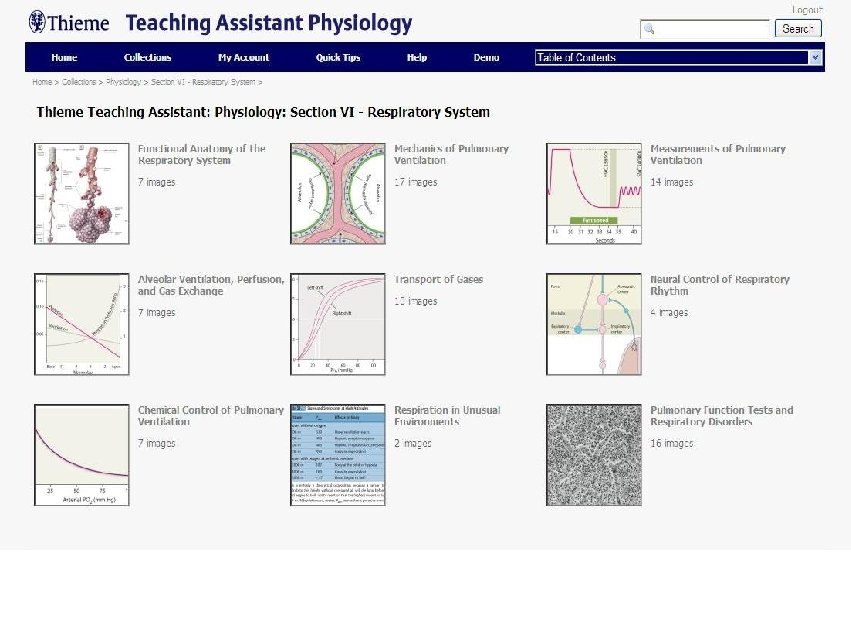Open the Table of Contents dropdown
Screen dimensions: 851x624
[678, 58]
